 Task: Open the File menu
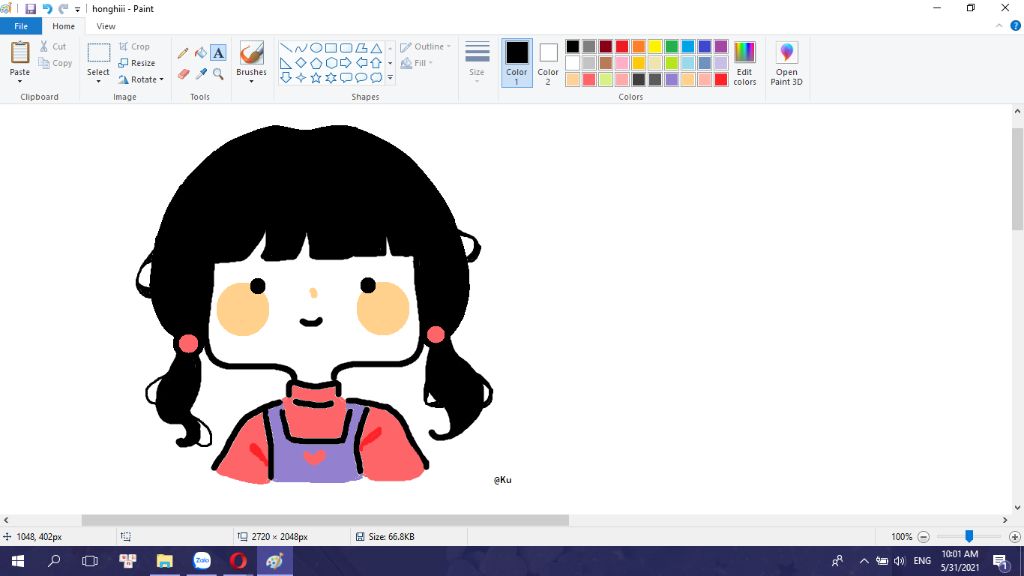pos(21,26)
